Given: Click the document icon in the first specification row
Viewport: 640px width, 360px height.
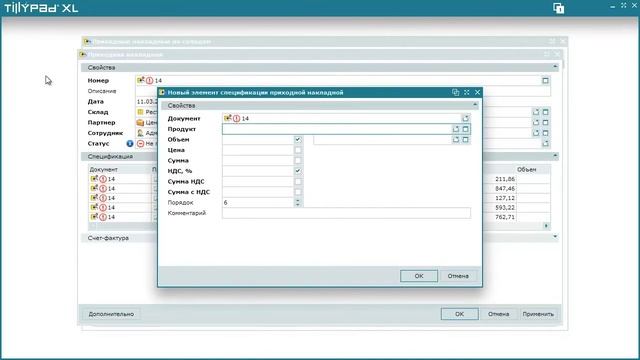Looking at the screenshot, I should pos(94,179).
